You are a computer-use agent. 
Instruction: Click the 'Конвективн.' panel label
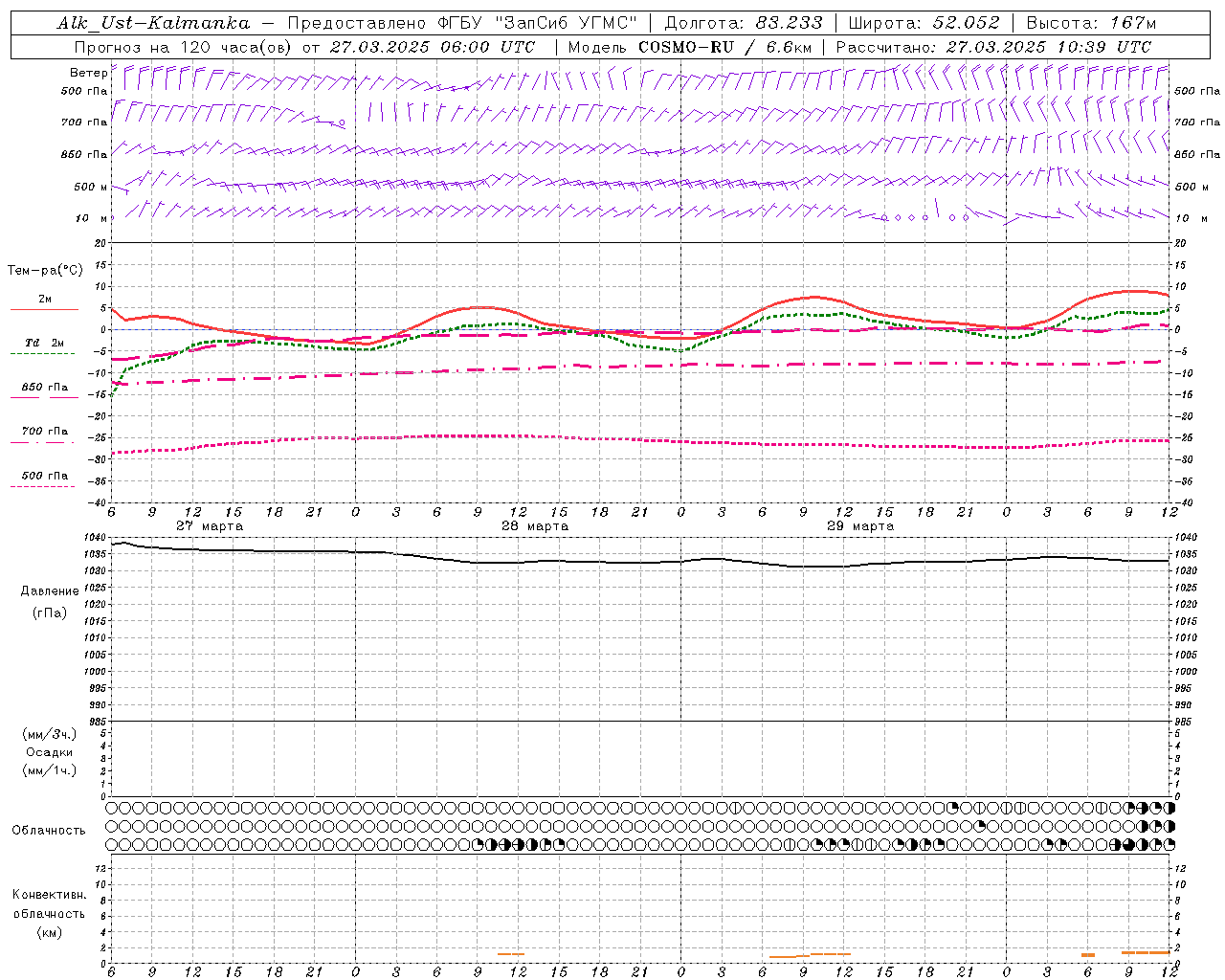(49, 895)
